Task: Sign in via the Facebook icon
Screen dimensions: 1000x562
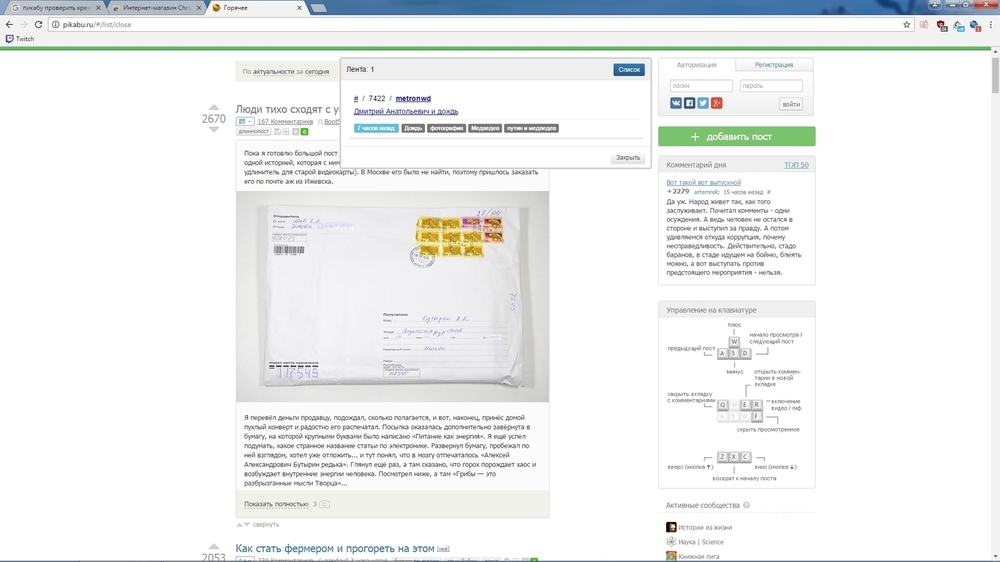Action: point(689,103)
